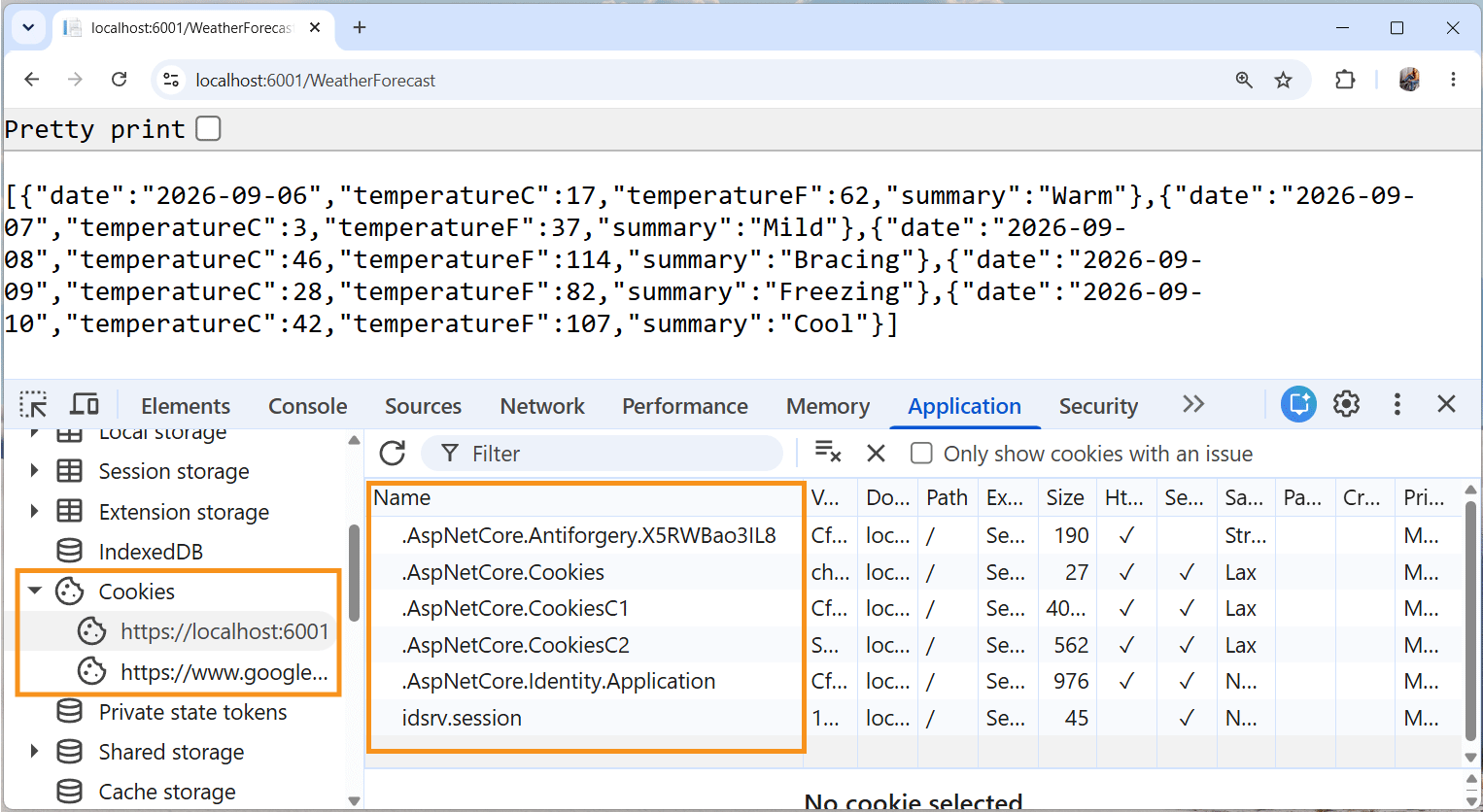This screenshot has width=1483, height=812.
Task: Toggle the device toolbar icon
Action: [x=85, y=404]
